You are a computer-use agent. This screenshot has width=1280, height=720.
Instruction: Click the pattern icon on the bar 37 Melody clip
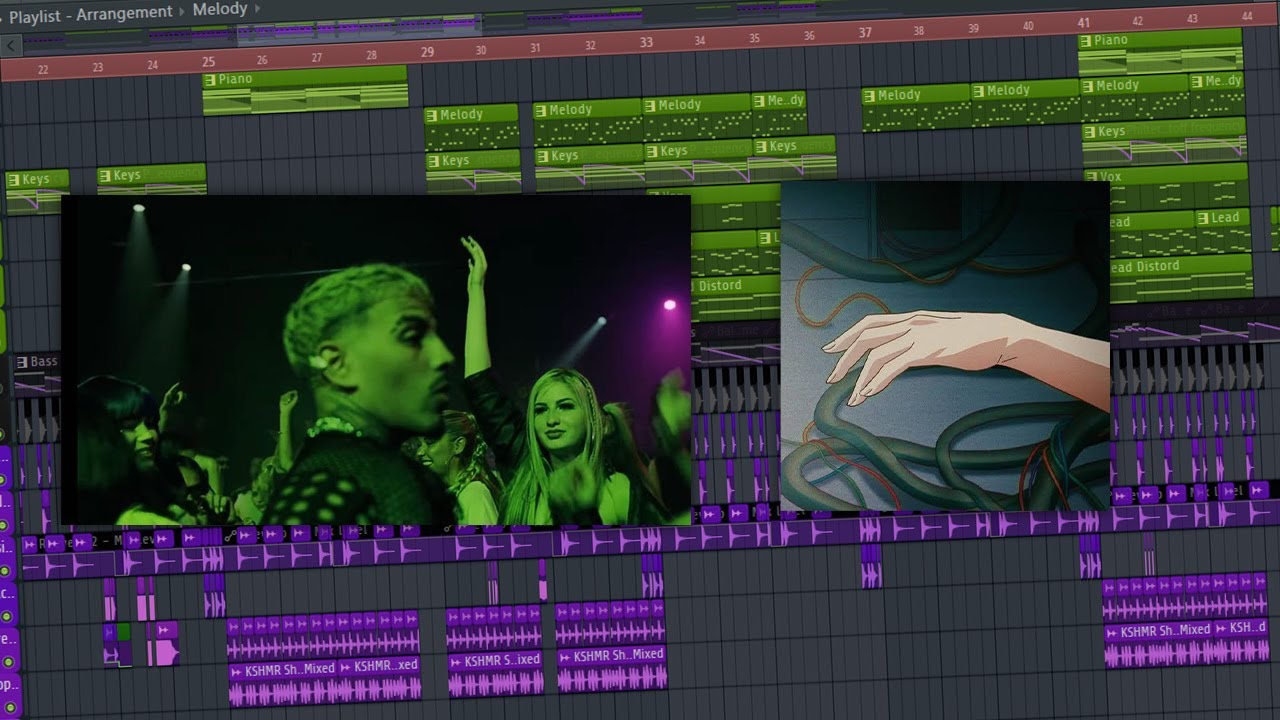(x=869, y=96)
